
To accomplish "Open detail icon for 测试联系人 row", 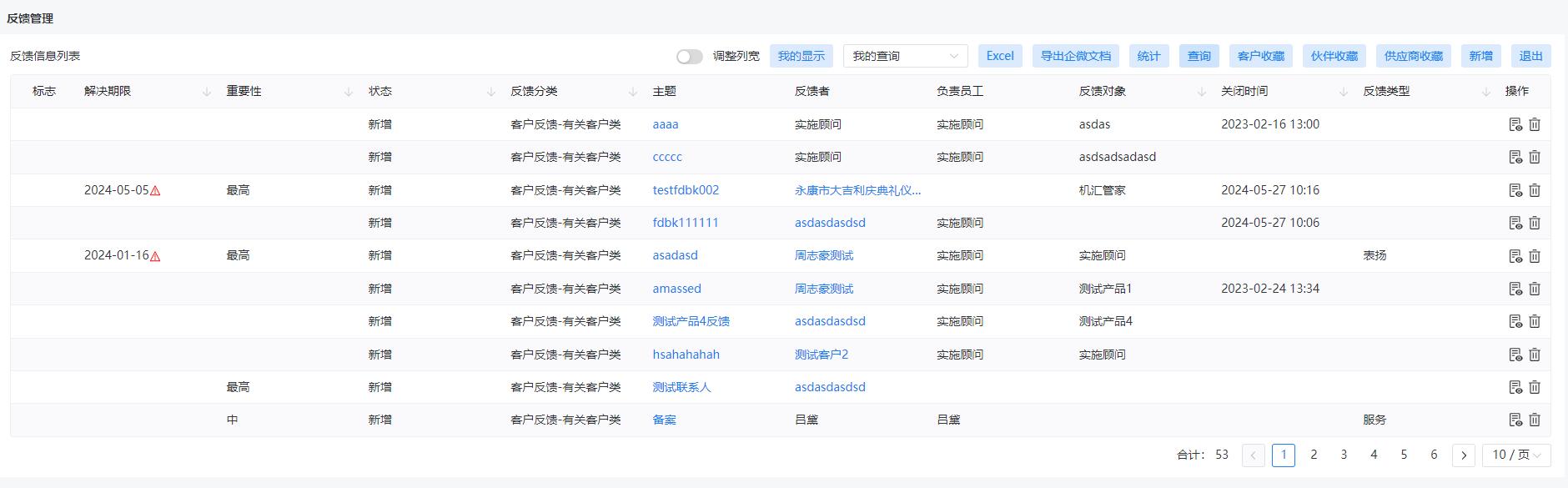I will point(1515,387).
